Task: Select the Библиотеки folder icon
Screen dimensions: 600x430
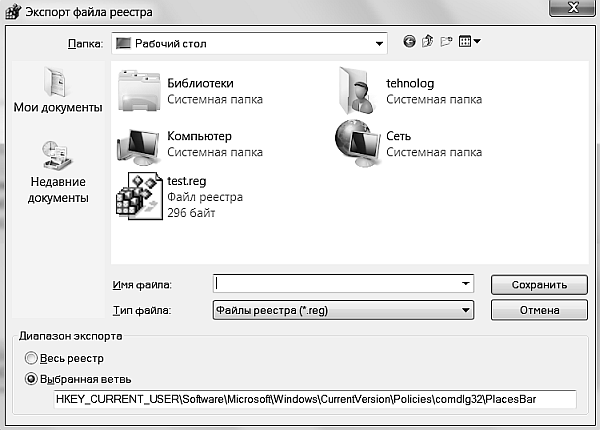Action: (139, 91)
